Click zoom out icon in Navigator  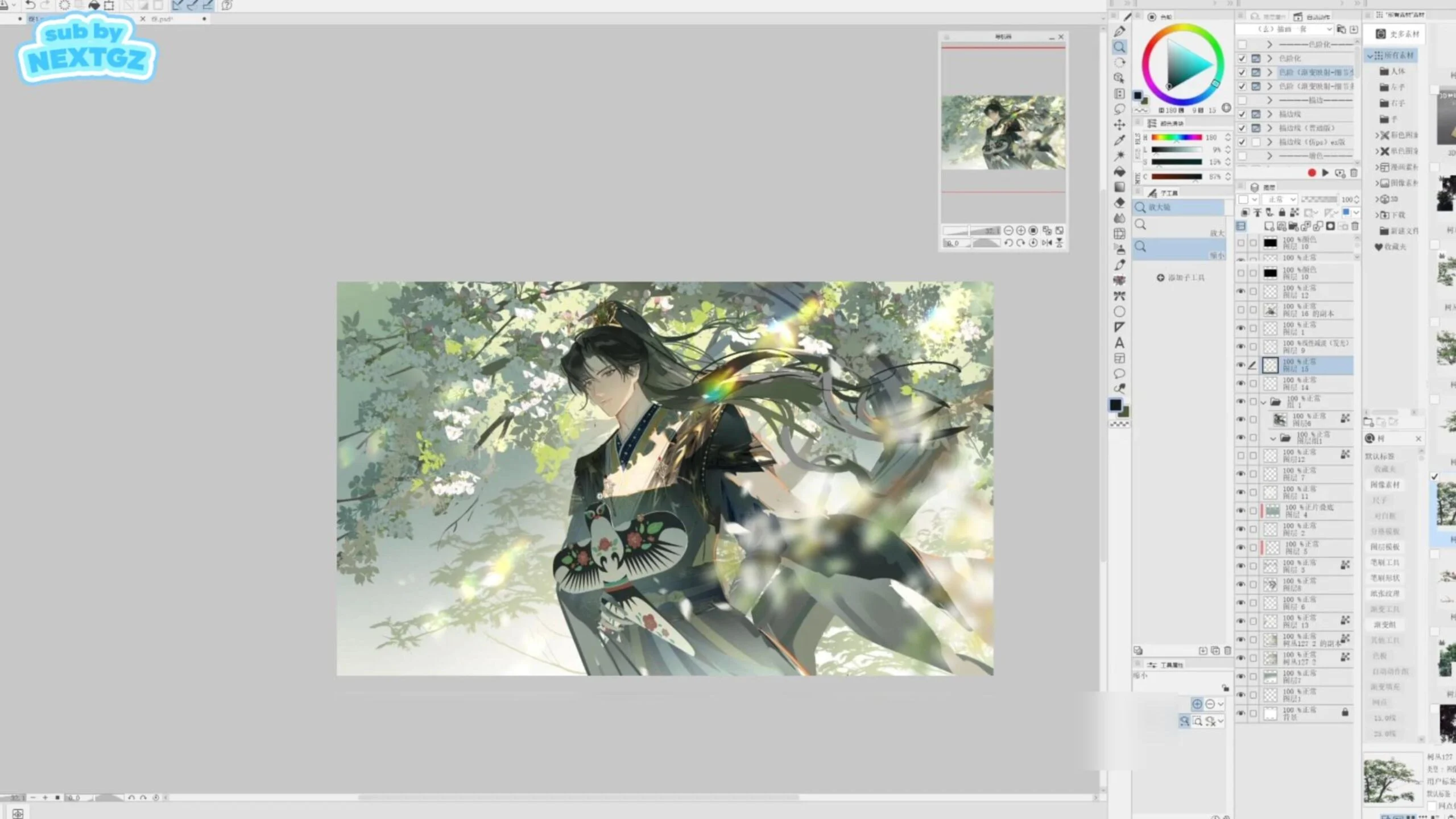[x=1008, y=230]
